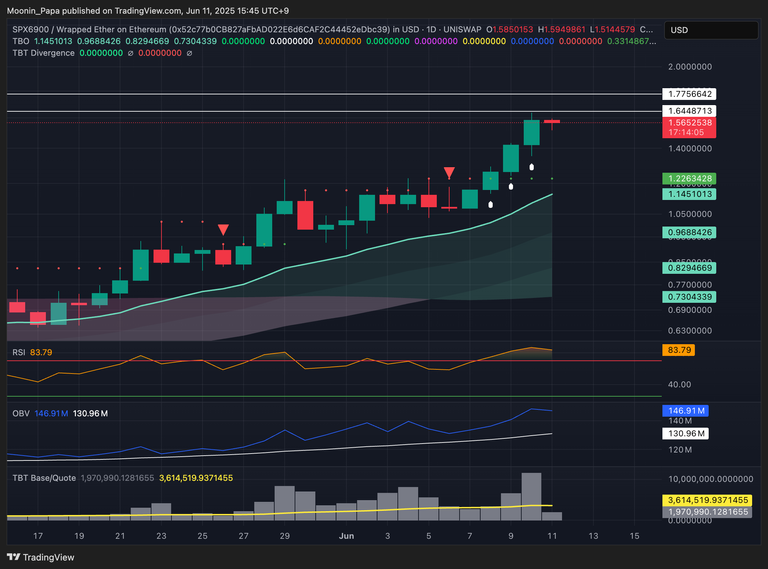Open the USD currency selector
This screenshot has width=768, height=569.
[711, 30]
